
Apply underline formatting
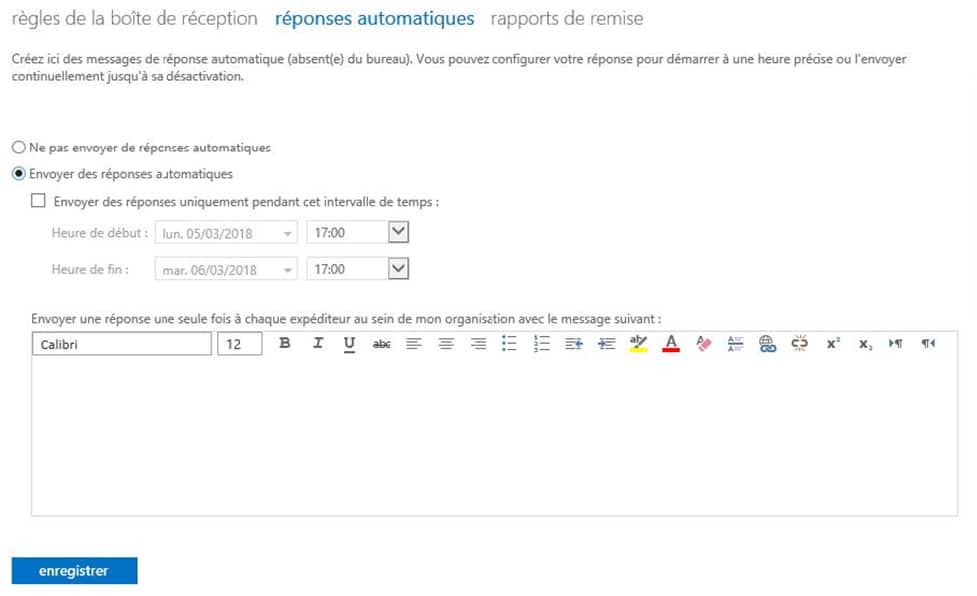(350, 343)
